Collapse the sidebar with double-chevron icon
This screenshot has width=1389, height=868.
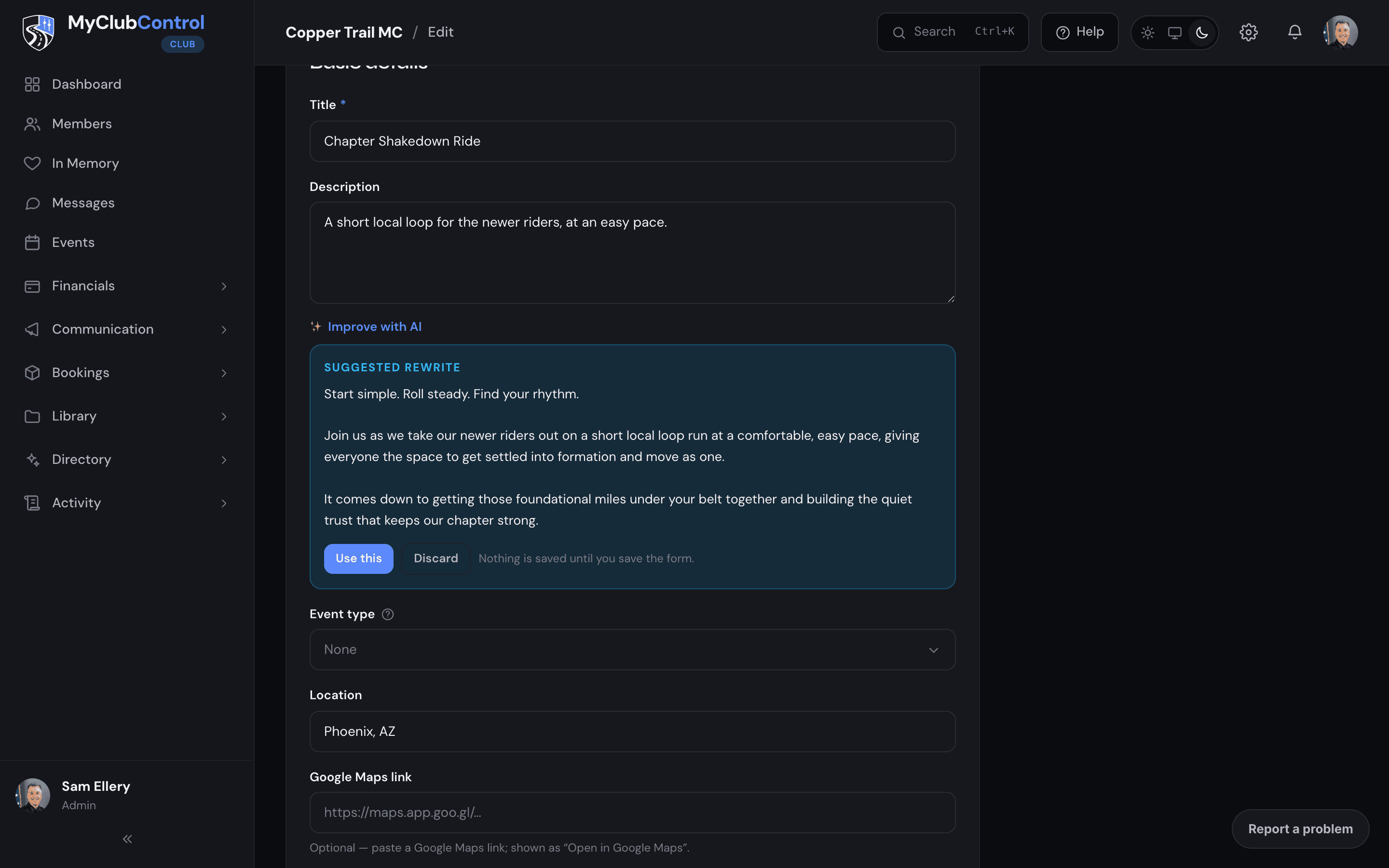[x=127, y=839]
